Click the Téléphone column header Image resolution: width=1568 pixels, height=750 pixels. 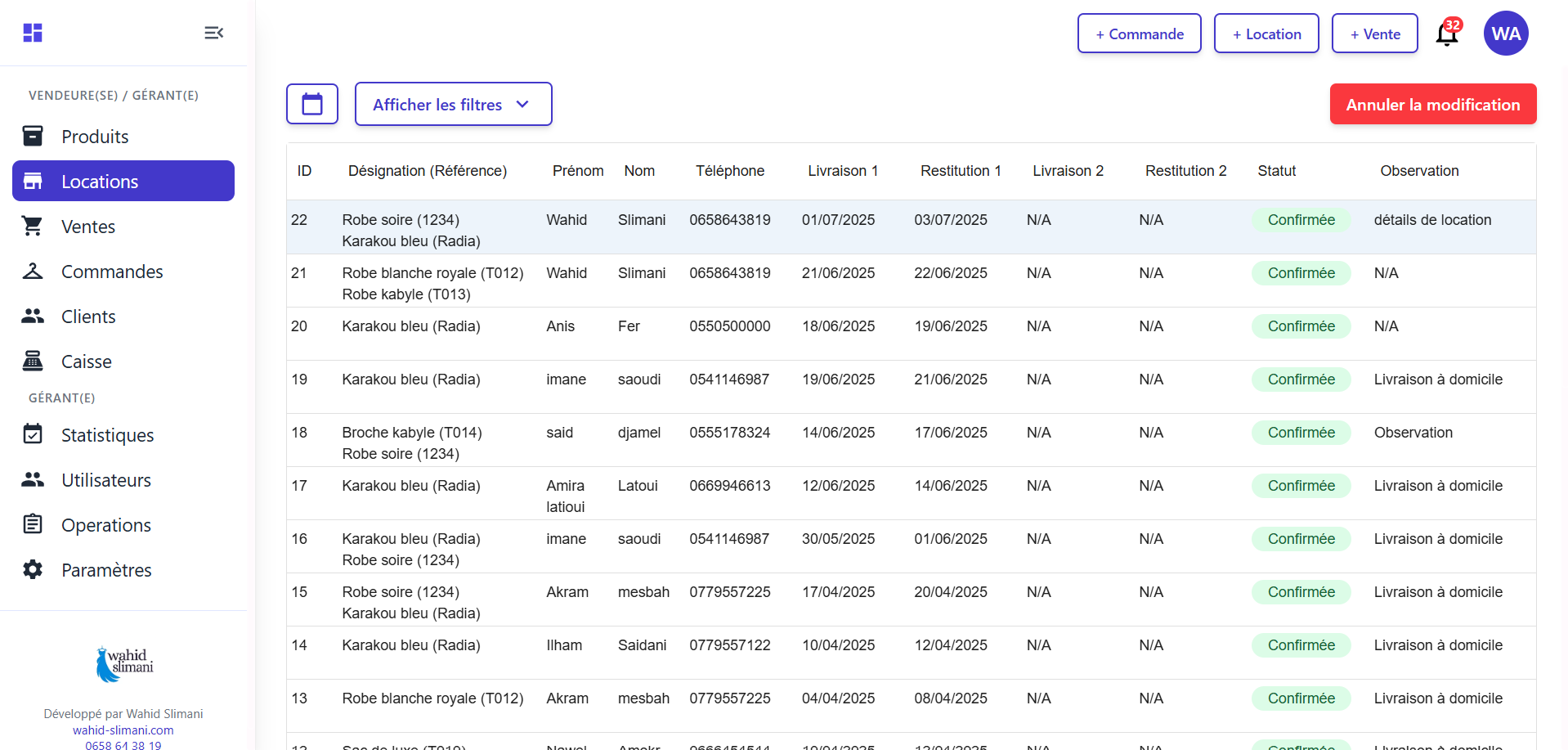click(730, 171)
